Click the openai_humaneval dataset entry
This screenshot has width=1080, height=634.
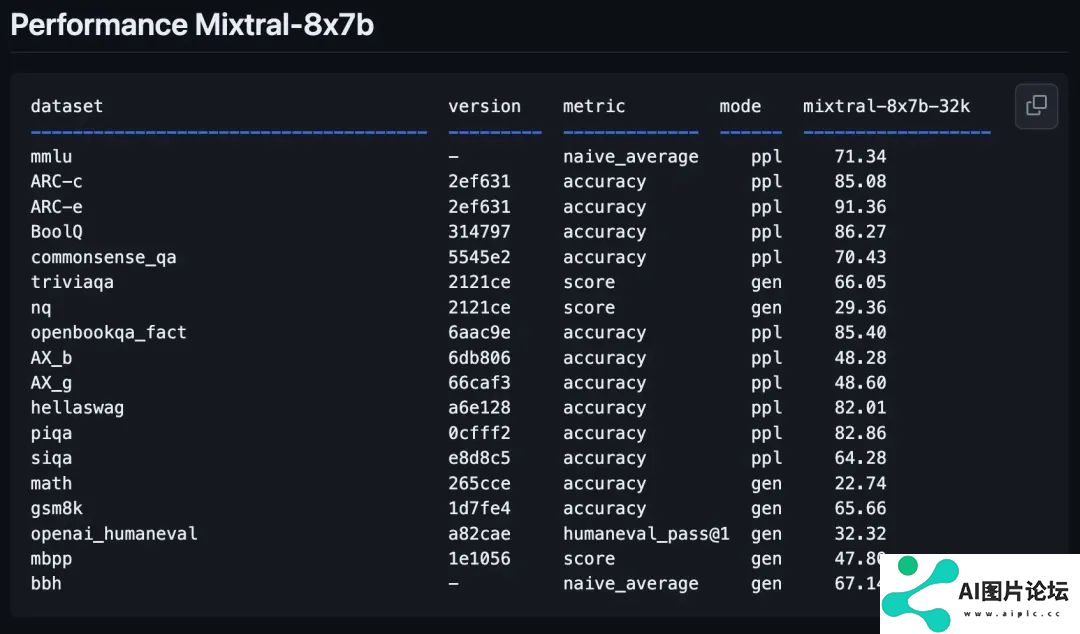pyautogui.click(x=114, y=533)
